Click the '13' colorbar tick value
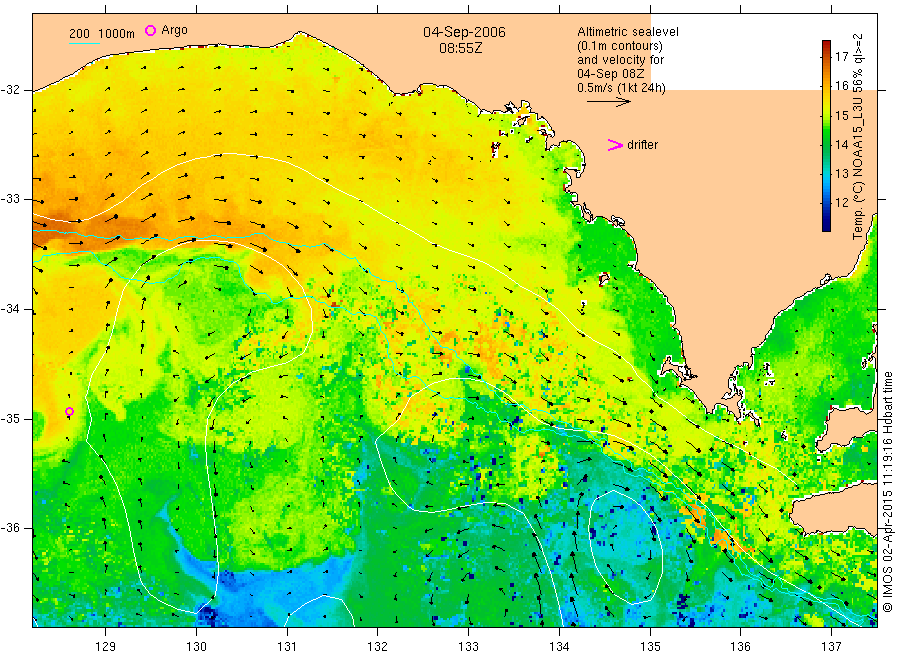Image resolution: width=900 pixels, height=660 pixels. point(841,173)
